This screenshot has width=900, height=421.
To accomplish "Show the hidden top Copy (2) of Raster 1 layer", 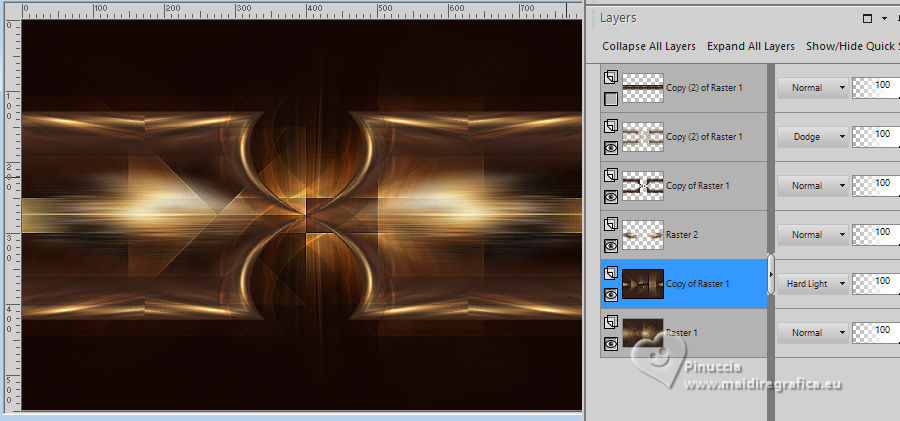I will click(610, 99).
